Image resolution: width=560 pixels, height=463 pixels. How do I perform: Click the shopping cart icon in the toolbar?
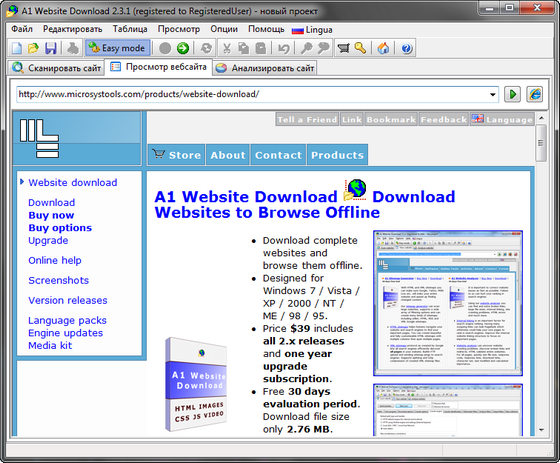(x=343, y=48)
